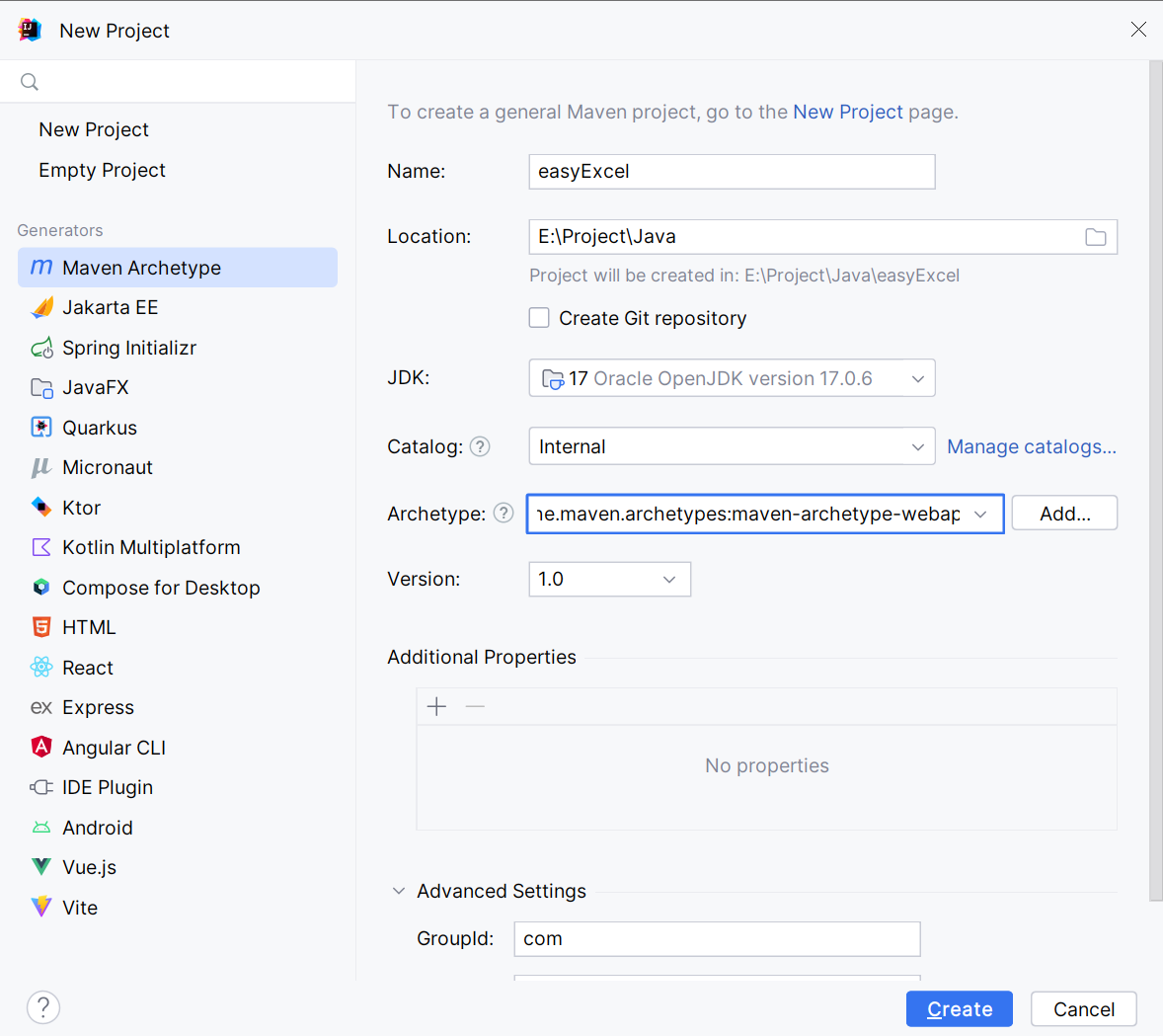
Task: Click the React atom icon
Action: pos(41,668)
